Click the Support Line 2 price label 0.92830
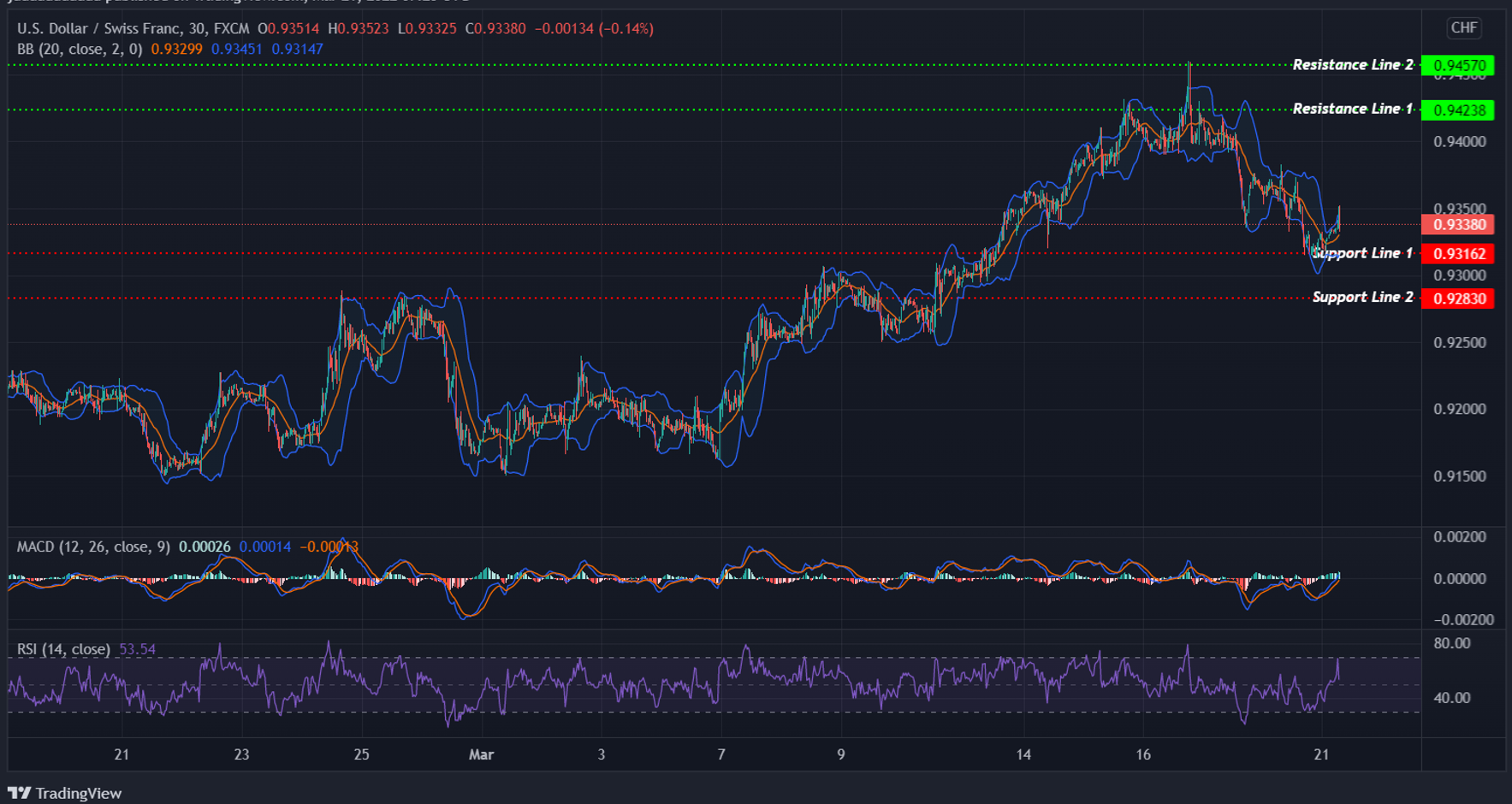The height and width of the screenshot is (804, 1512). tap(1458, 298)
